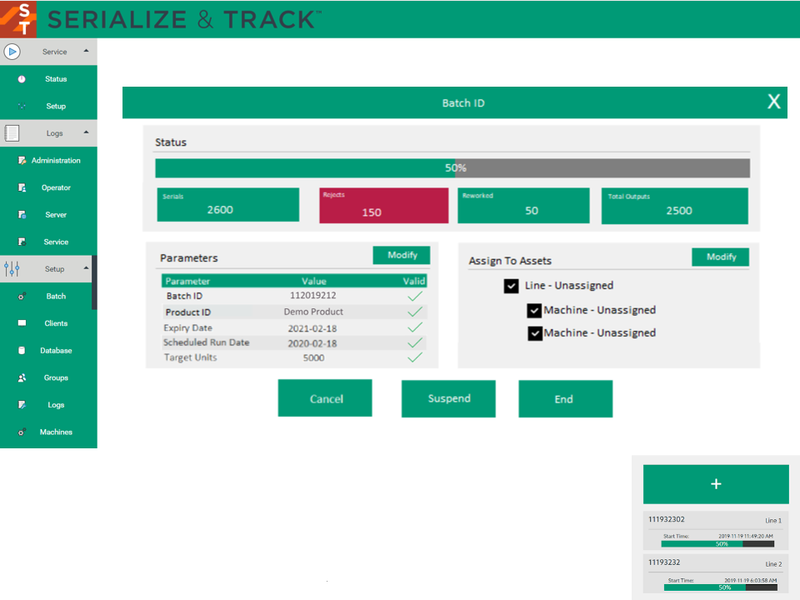Toggle the first Machine - Unassigned checkbox

coord(534,311)
